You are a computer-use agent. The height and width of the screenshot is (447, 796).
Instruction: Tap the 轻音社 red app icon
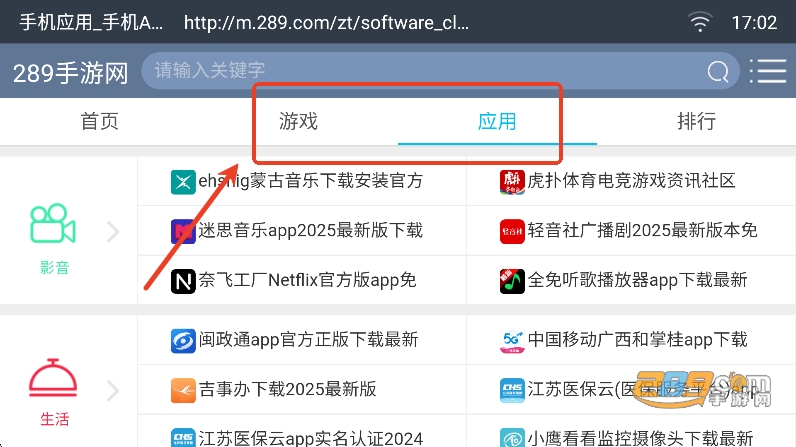point(512,231)
